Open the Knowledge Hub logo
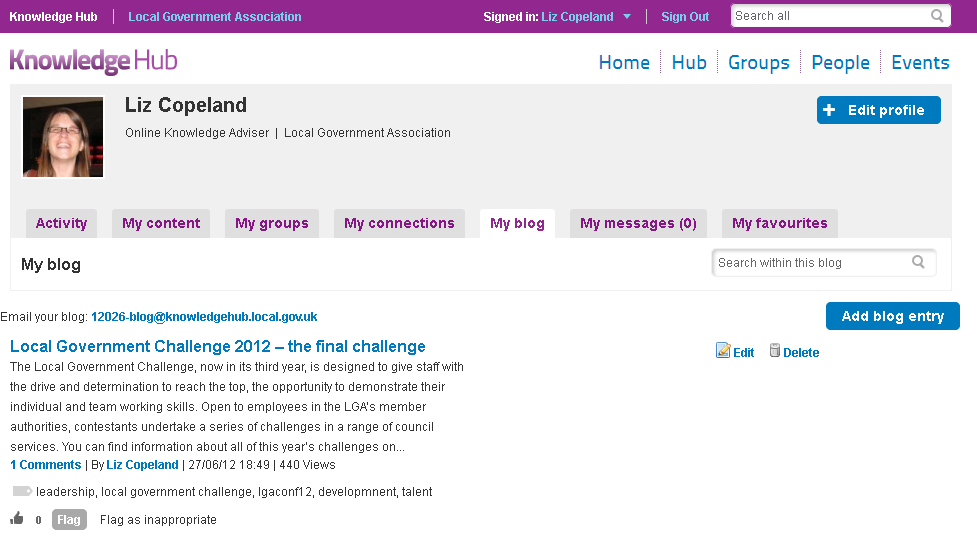 pos(93,62)
